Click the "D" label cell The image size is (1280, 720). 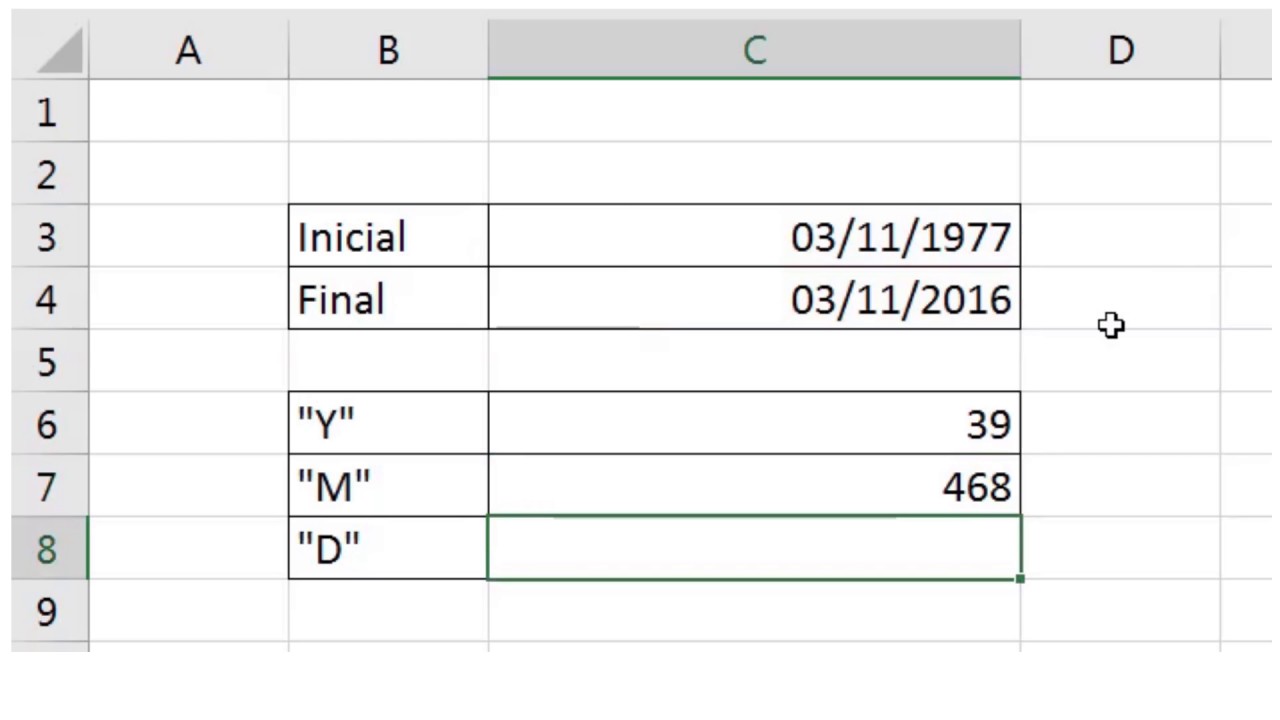[388, 548]
